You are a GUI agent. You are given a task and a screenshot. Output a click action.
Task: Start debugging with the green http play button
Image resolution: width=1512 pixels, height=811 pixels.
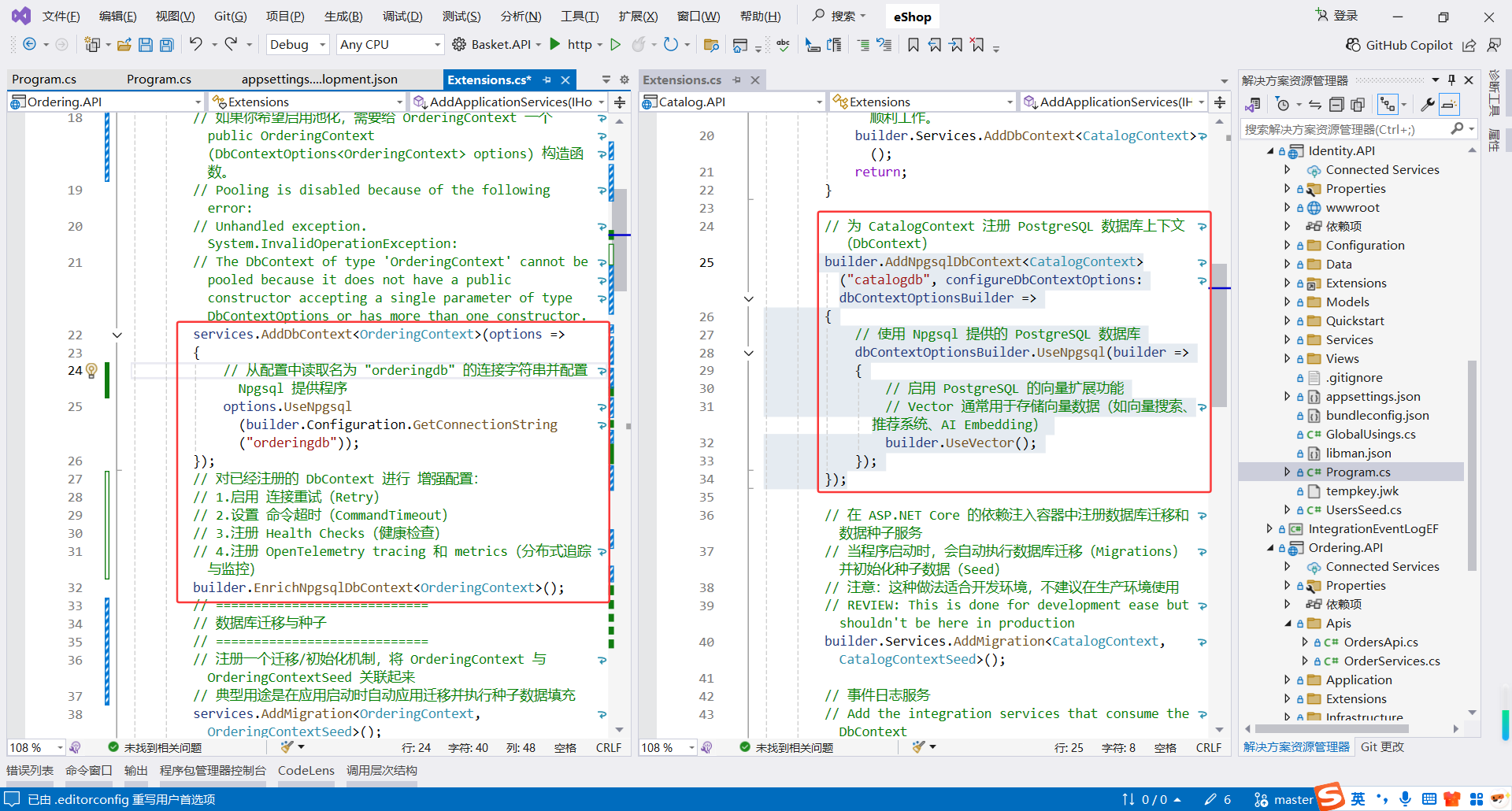555,44
